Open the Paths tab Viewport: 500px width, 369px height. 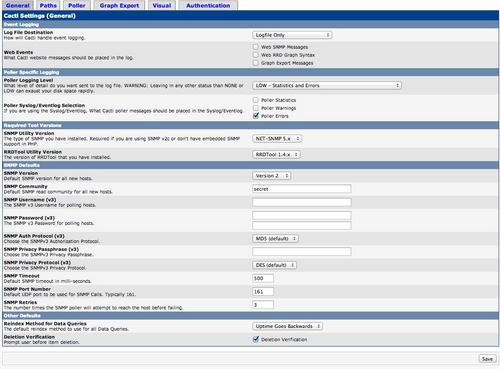pos(48,5)
